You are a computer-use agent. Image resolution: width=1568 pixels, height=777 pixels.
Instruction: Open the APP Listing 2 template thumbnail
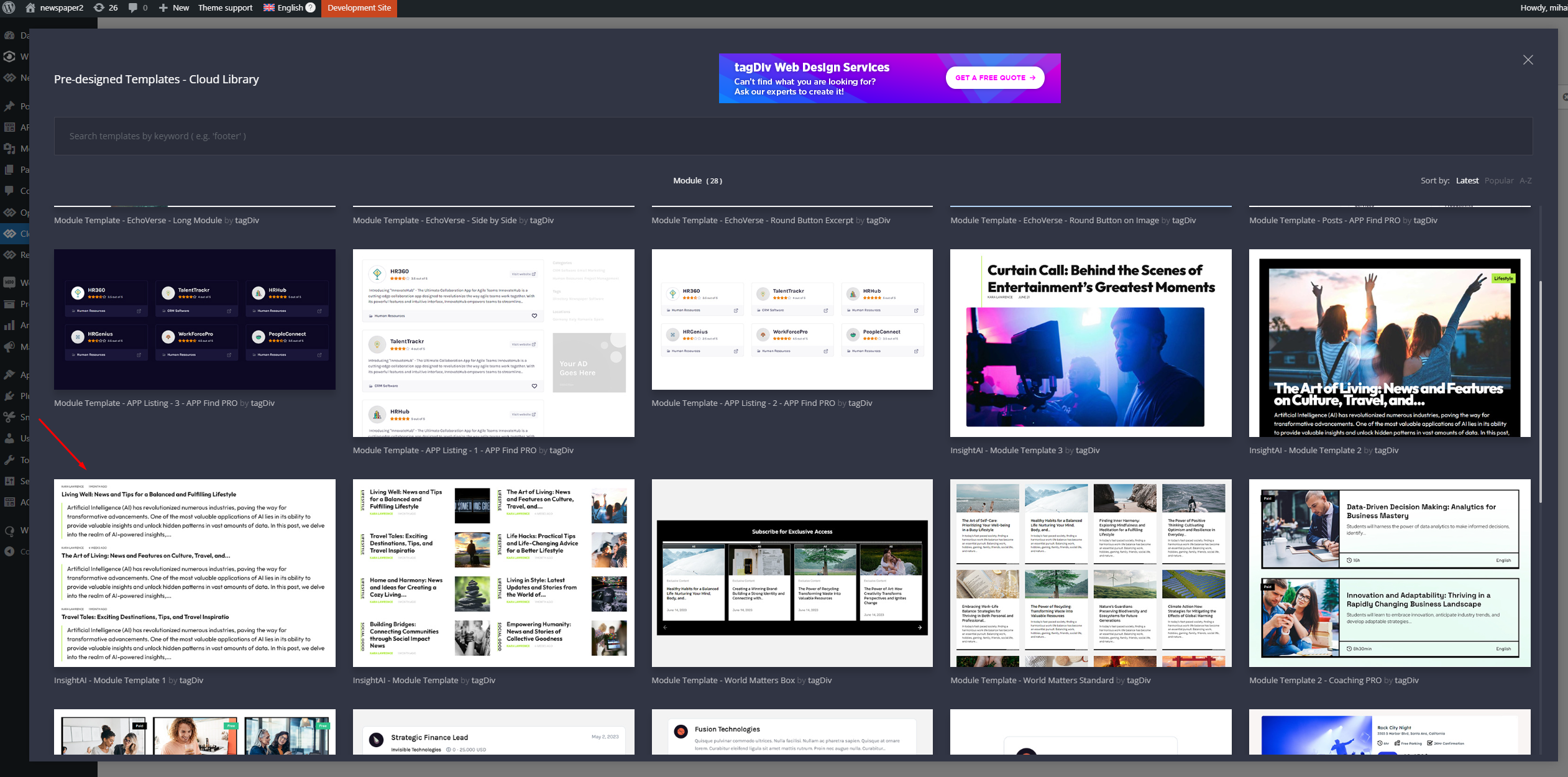[792, 320]
